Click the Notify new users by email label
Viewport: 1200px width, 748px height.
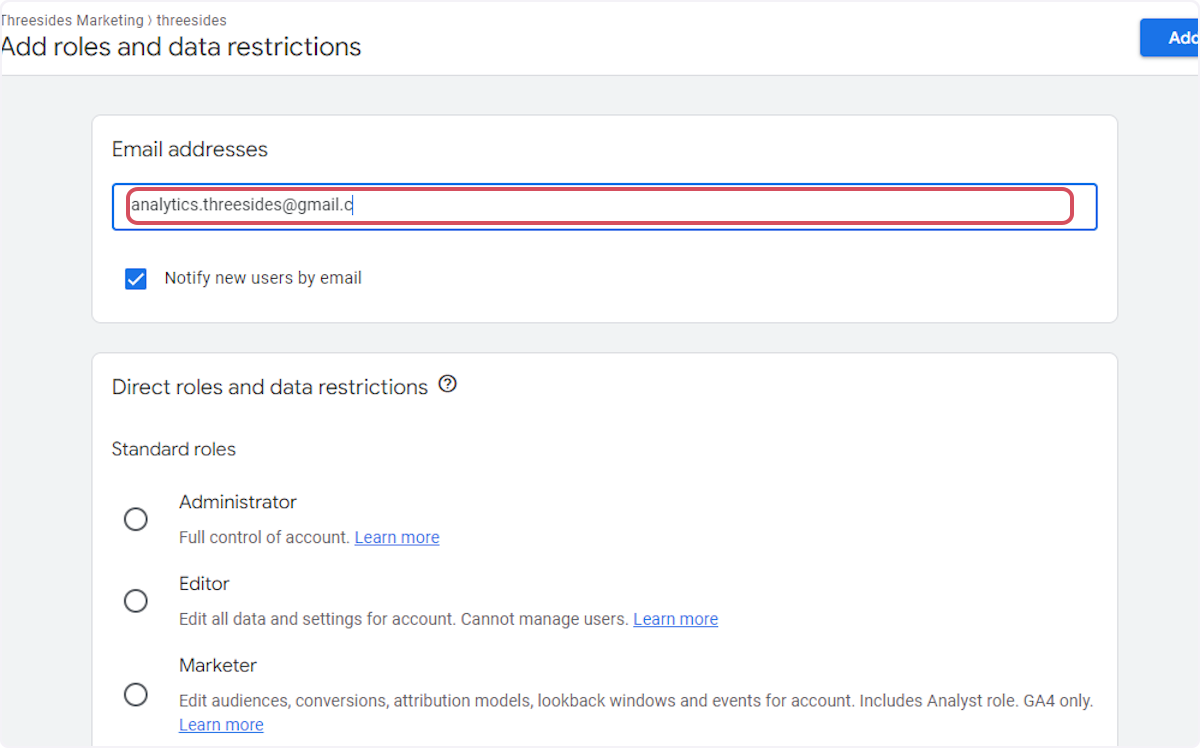(x=263, y=278)
